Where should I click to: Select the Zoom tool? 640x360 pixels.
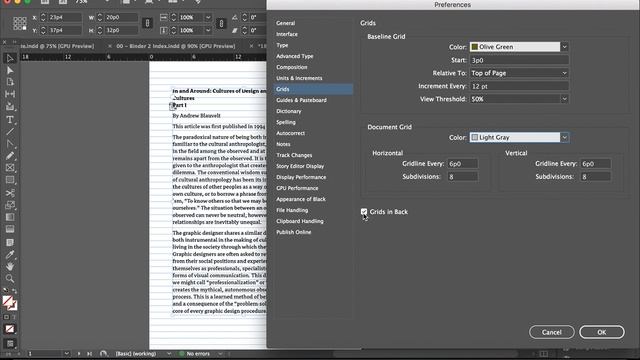(x=10, y=279)
